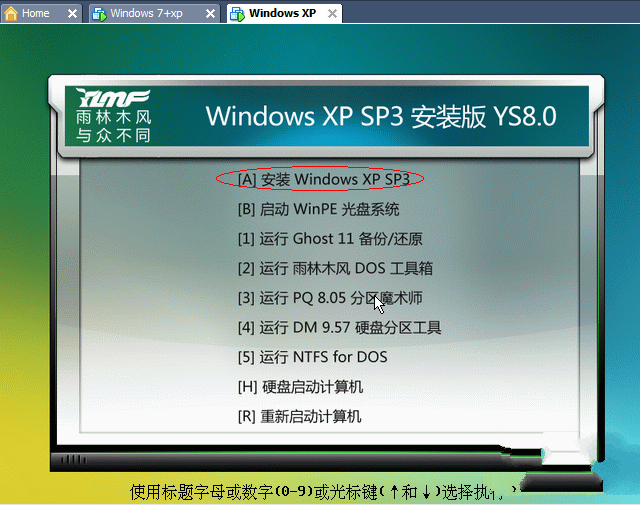
Task: Close the Windows XP tab
Action: pyautogui.click(x=330, y=14)
